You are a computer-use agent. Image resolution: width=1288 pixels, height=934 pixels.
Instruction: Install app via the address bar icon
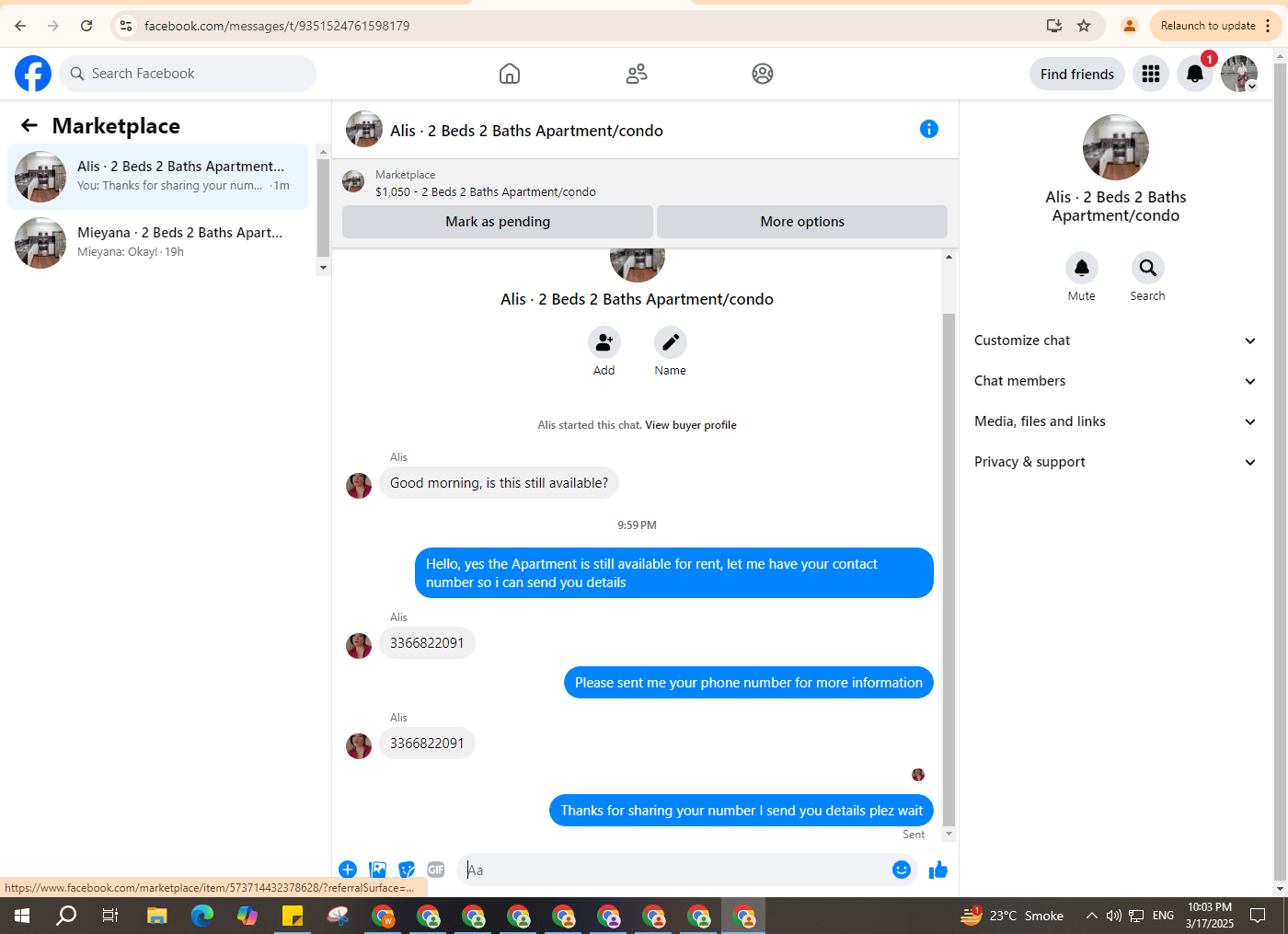(1054, 26)
